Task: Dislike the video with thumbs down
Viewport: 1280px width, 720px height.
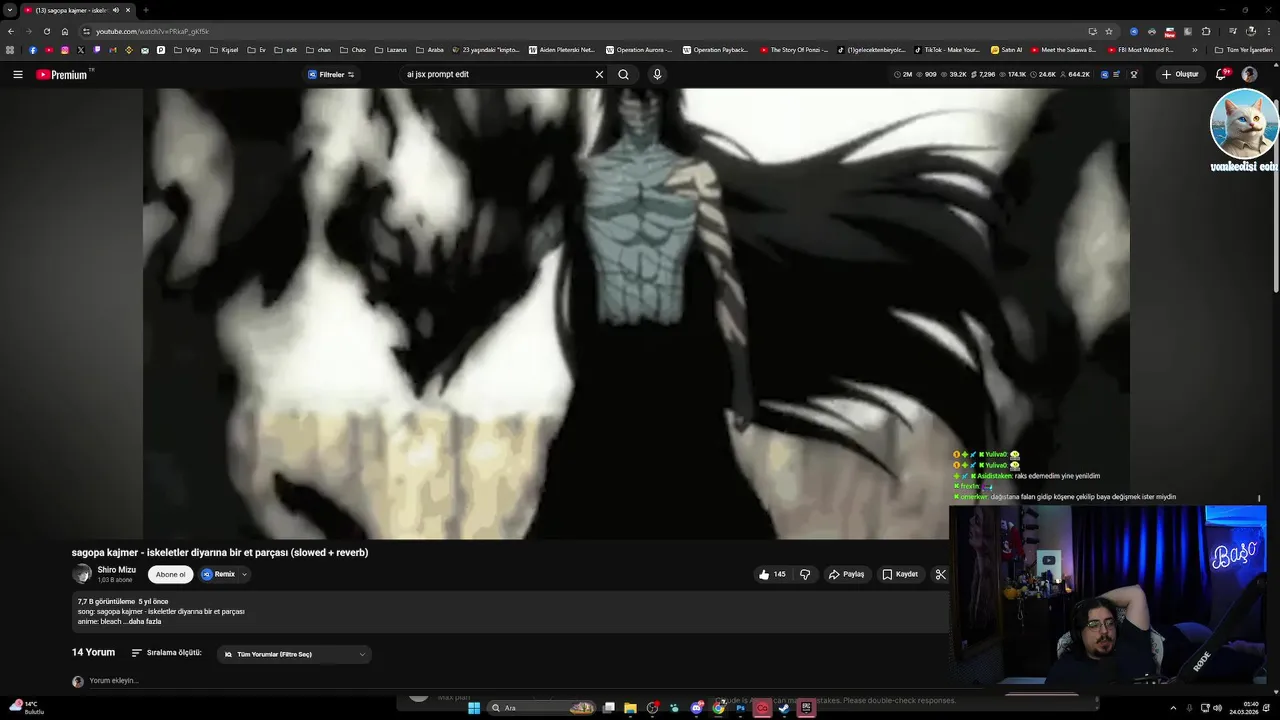Action: pyautogui.click(x=805, y=574)
